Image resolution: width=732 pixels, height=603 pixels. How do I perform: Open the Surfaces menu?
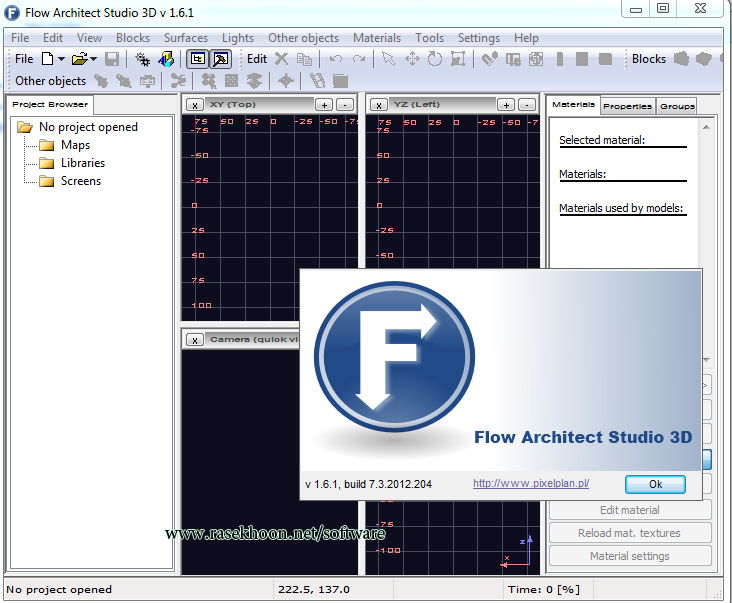[186, 38]
